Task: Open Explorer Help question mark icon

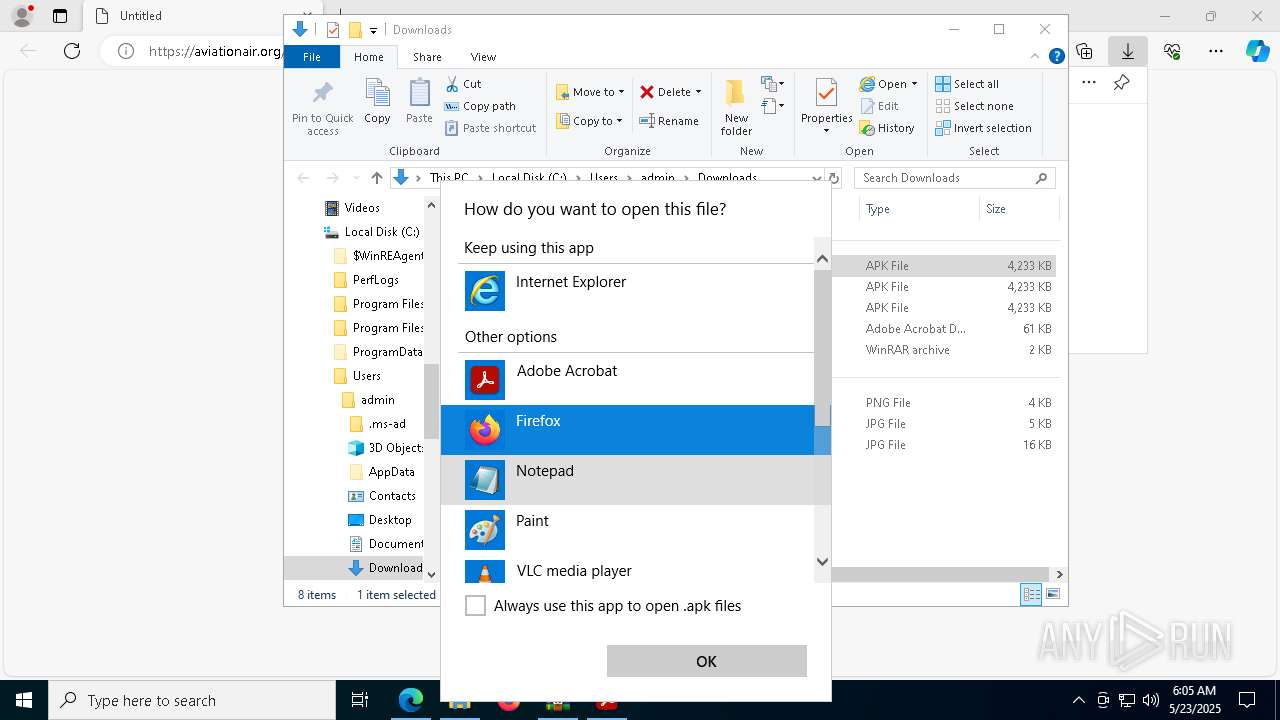Action: click(x=1056, y=57)
